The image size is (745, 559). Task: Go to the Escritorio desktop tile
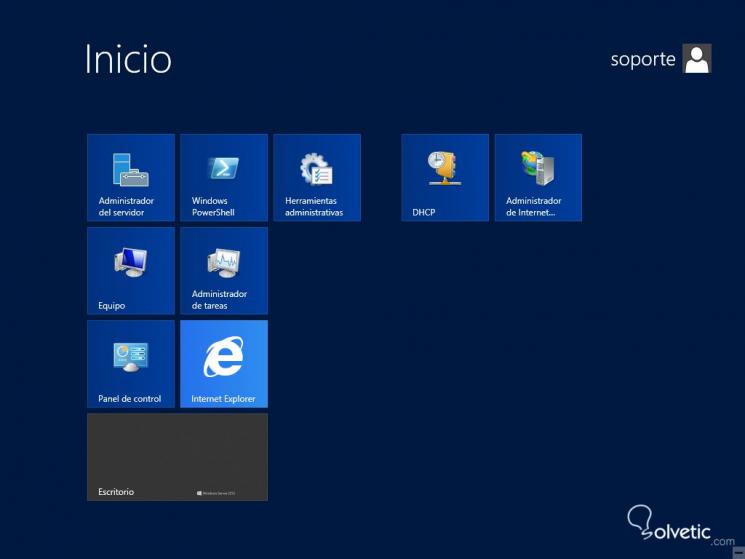click(177, 456)
